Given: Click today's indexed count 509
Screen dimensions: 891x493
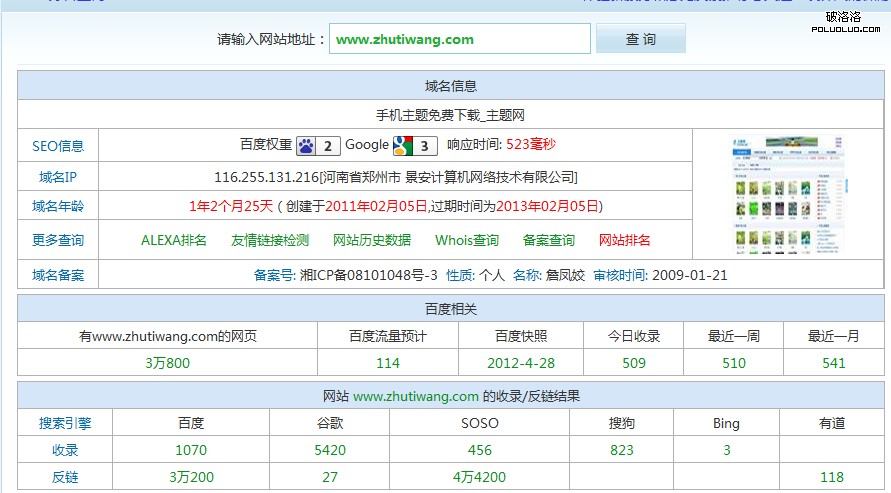Looking at the screenshot, I should [x=634, y=363].
